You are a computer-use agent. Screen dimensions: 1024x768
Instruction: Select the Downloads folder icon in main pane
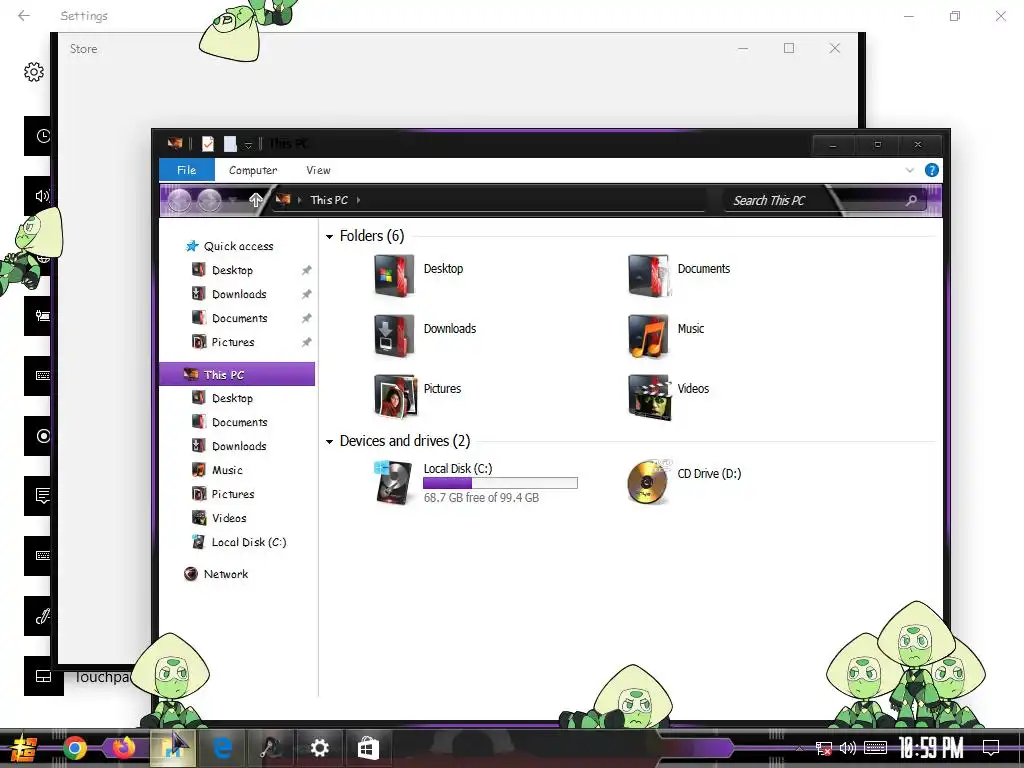tap(394, 336)
